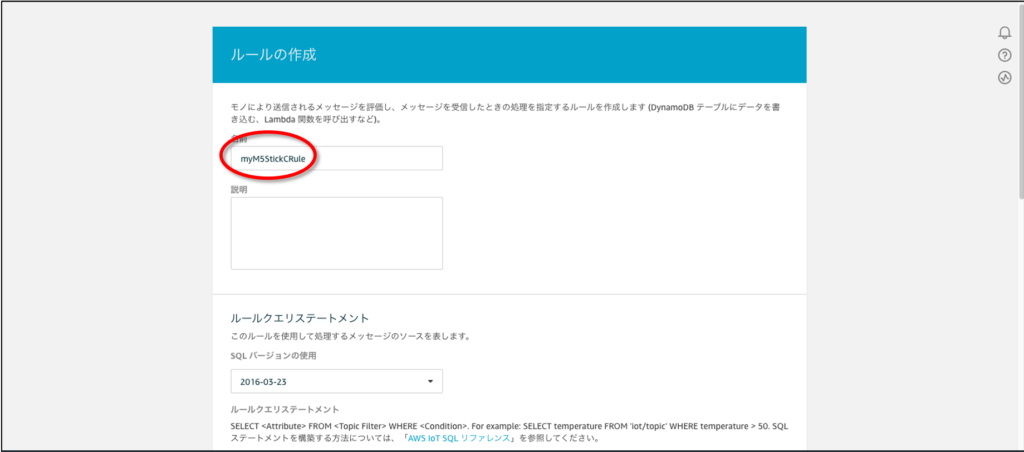The image size is (1024, 452).
Task: Click the ルールクエリステートメント sub-label below the dropdown
Action: point(284,409)
